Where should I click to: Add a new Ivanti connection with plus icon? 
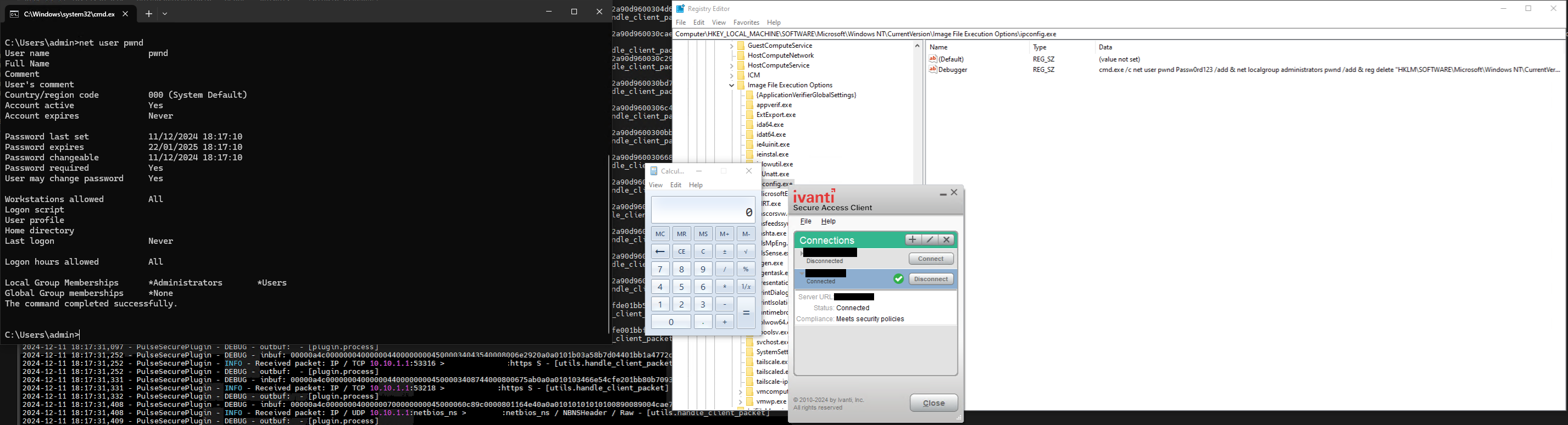913,239
